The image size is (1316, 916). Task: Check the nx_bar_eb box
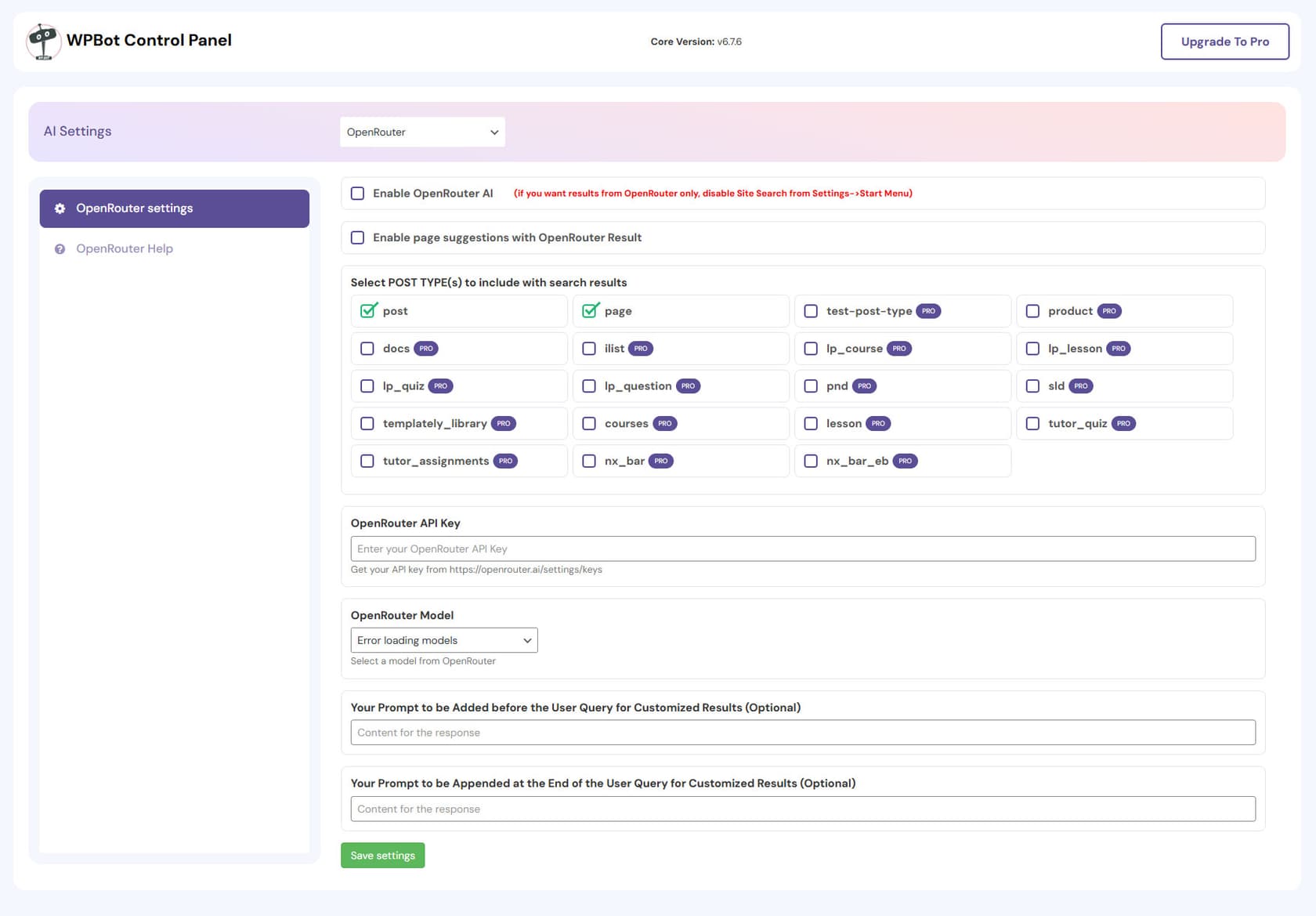point(811,462)
